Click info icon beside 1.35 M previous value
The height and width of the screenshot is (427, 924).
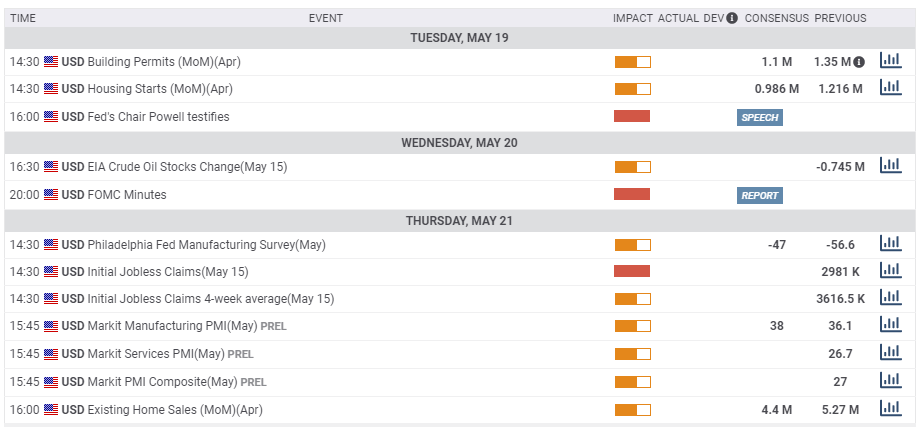pos(859,62)
